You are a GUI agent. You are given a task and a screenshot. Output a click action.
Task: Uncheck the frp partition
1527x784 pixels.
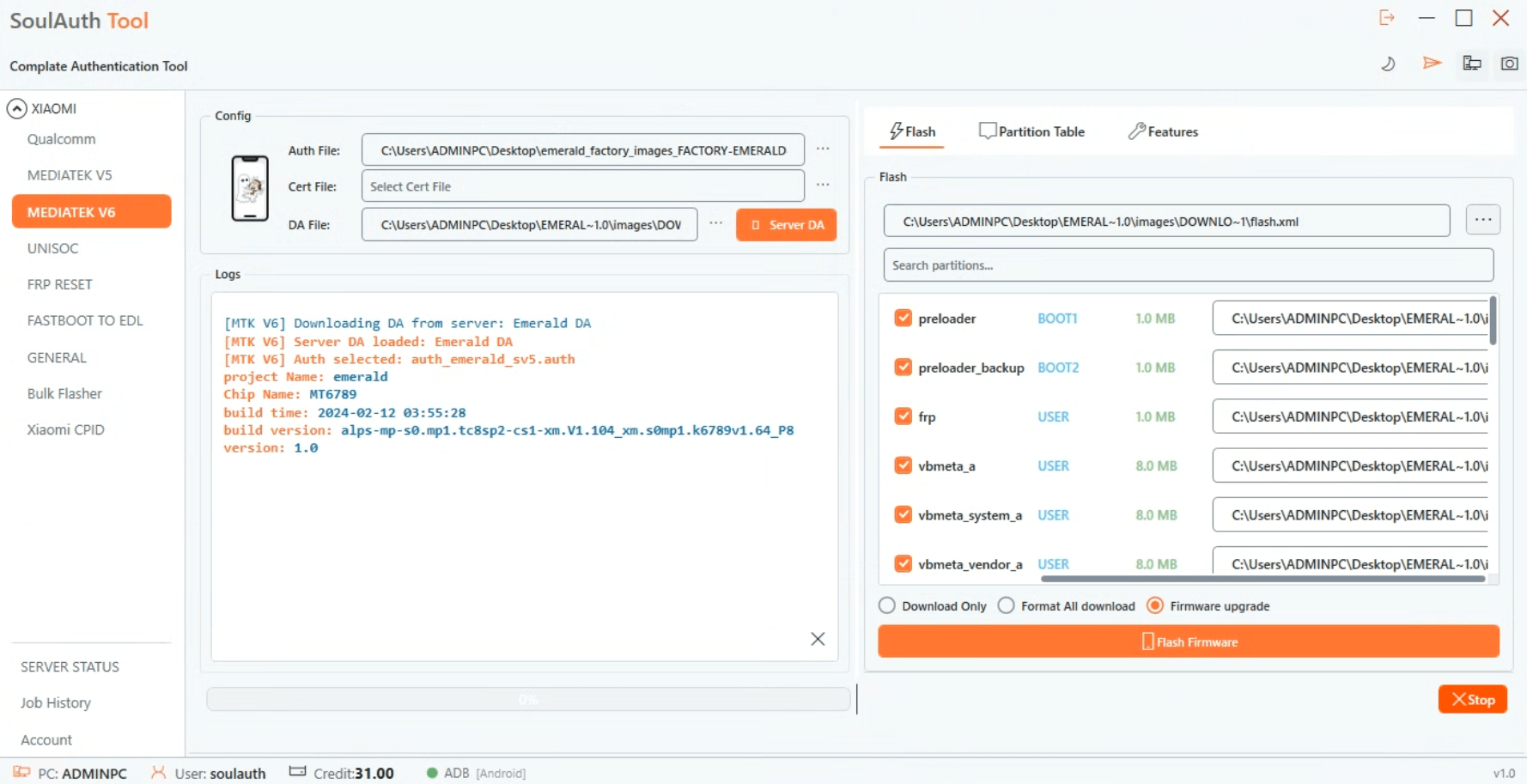coord(903,416)
